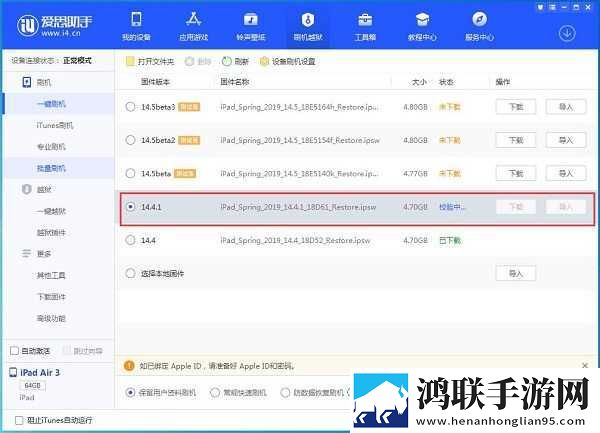The image size is (600, 433).
Task: Open 其他工具 in the sidebar
Action: 51,275
